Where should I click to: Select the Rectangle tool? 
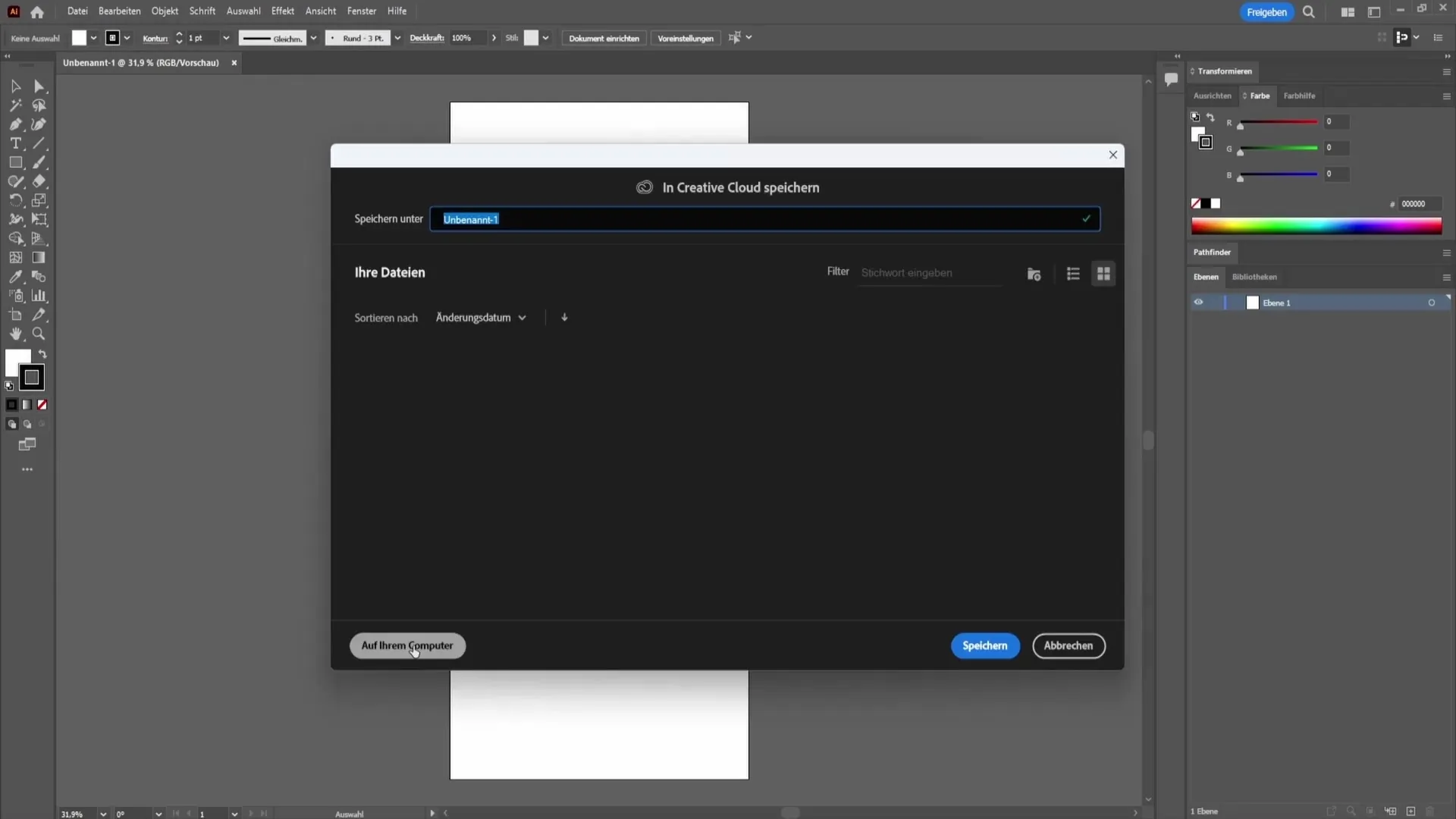(x=15, y=162)
